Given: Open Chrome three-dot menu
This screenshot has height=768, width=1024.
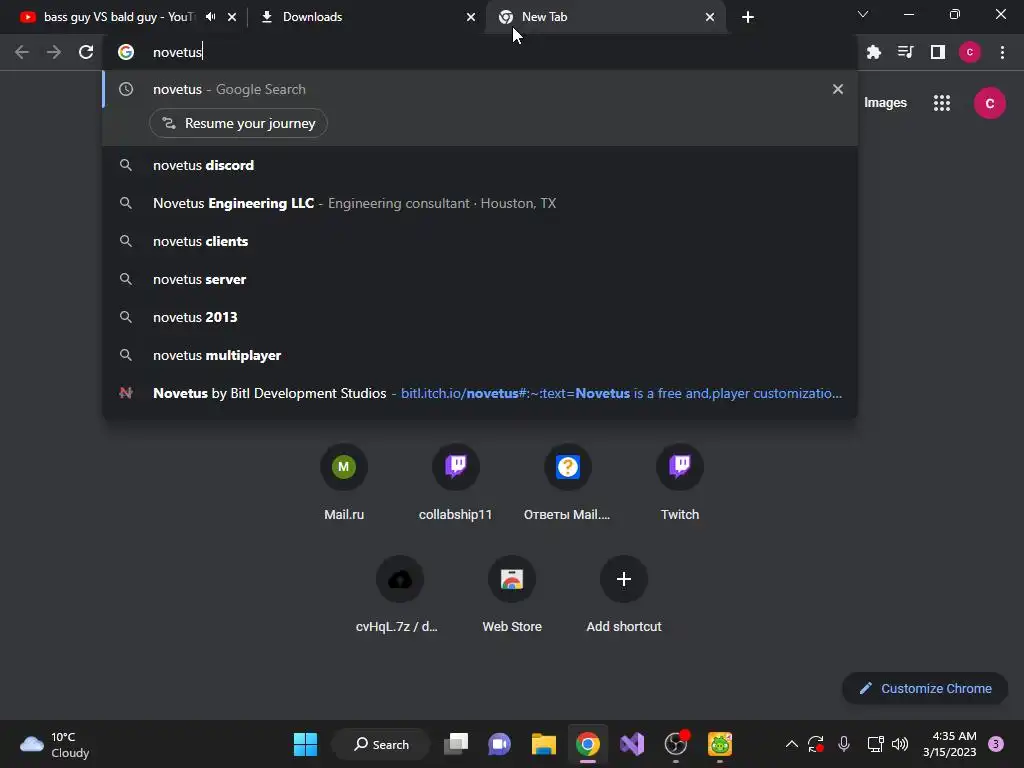Looking at the screenshot, I should pos(1002,52).
